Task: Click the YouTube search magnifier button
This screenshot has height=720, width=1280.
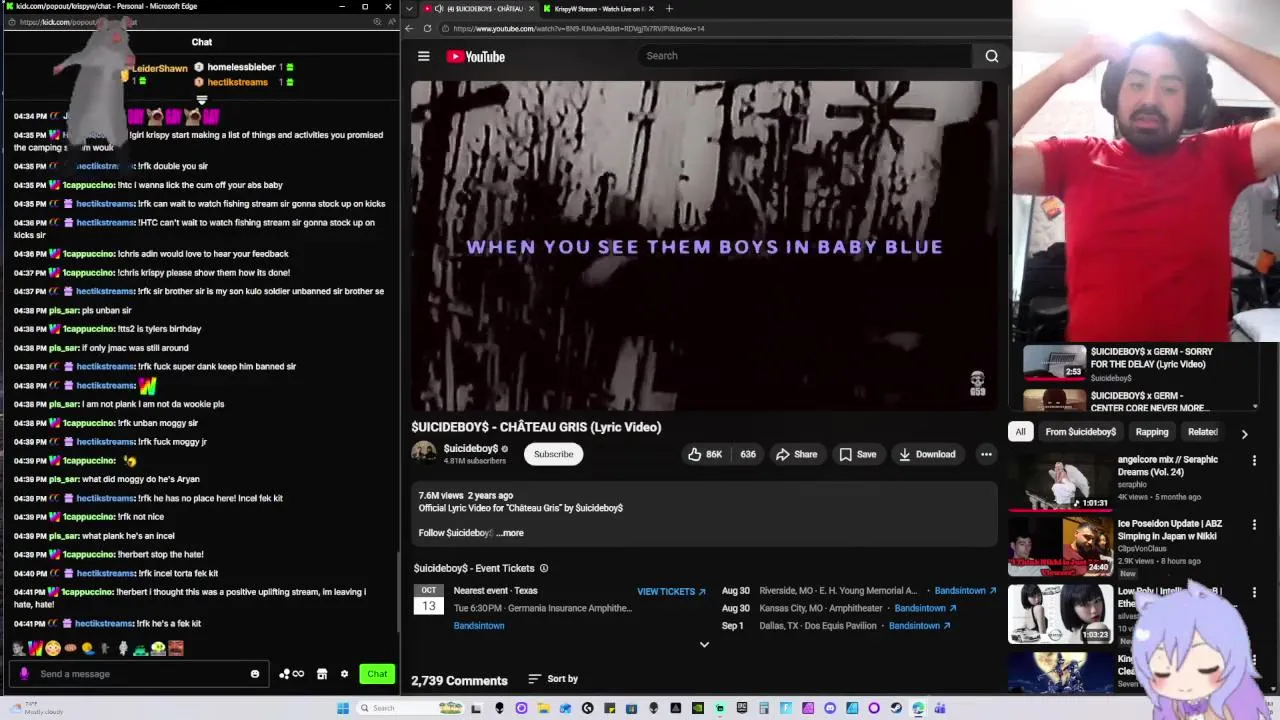Action: tap(991, 56)
